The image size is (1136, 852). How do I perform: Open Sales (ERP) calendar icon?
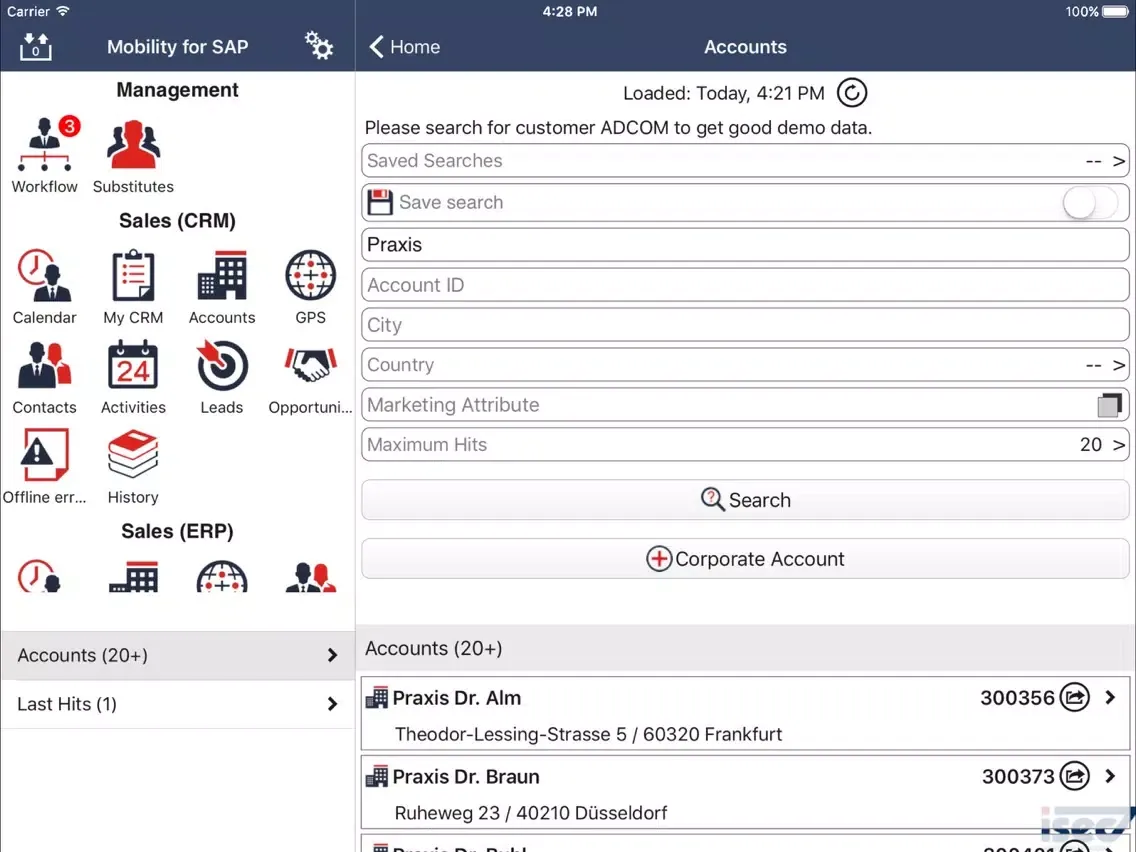[x=39, y=576]
